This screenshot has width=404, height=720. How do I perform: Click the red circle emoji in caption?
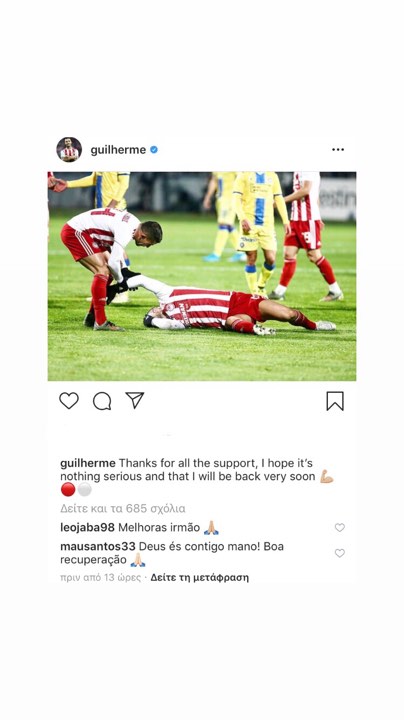click(68, 489)
